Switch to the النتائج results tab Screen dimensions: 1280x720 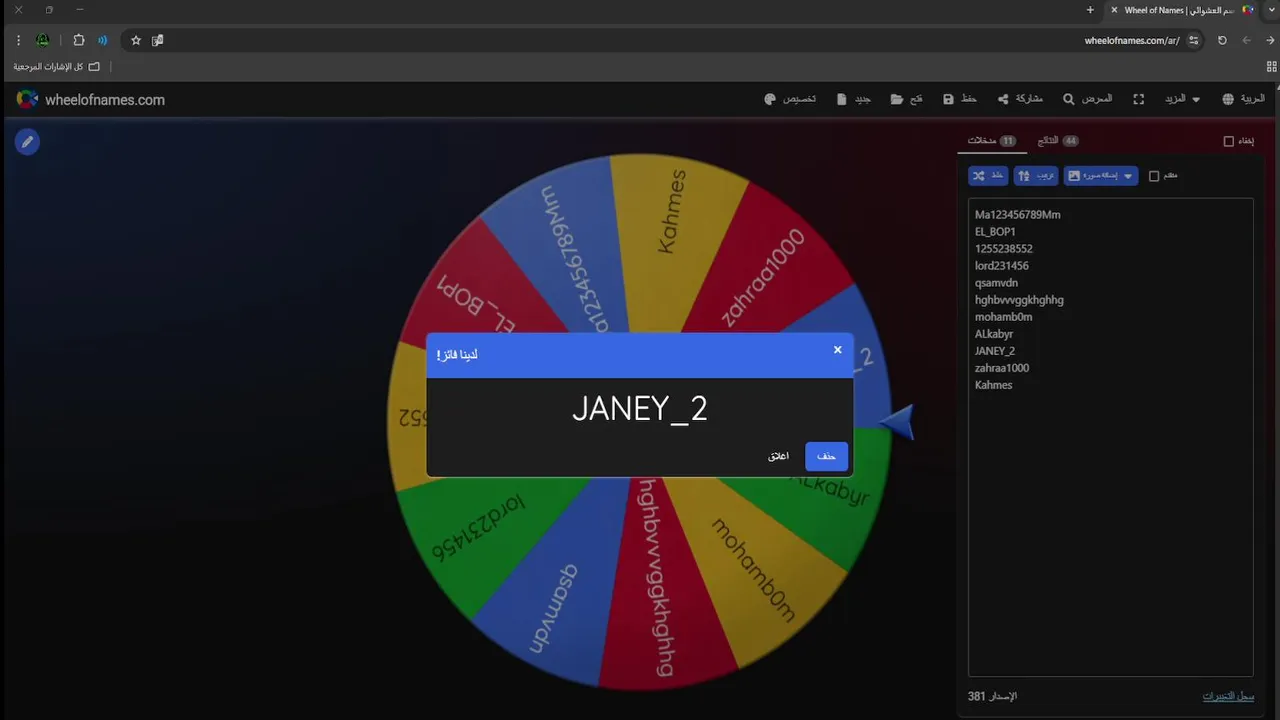(1057, 141)
